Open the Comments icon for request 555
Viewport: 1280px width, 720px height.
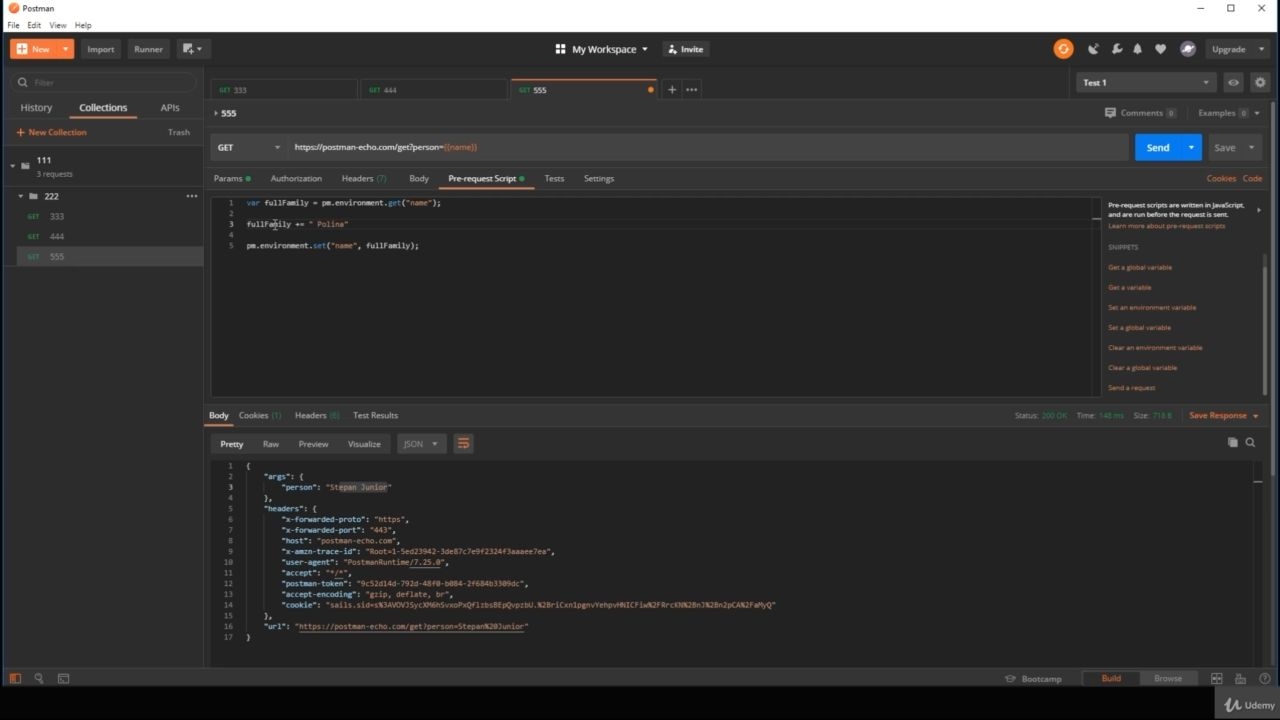click(1110, 113)
